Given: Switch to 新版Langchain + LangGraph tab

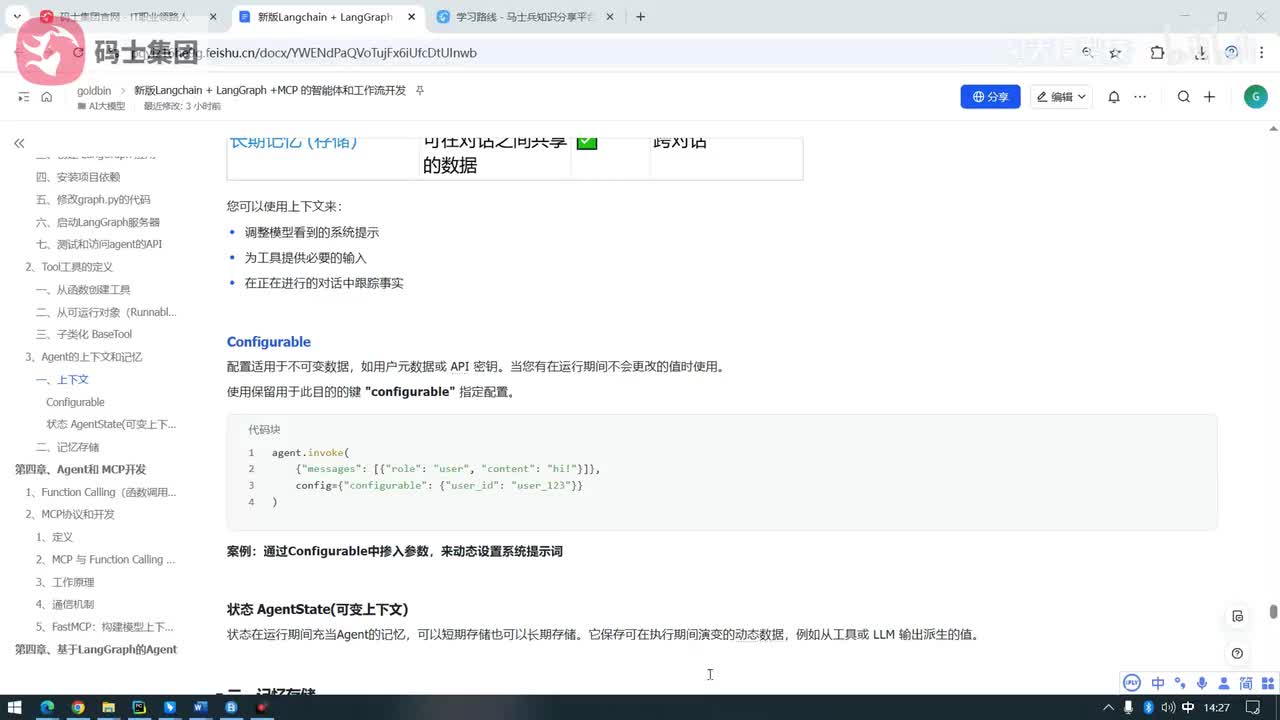Looking at the screenshot, I should (324, 17).
